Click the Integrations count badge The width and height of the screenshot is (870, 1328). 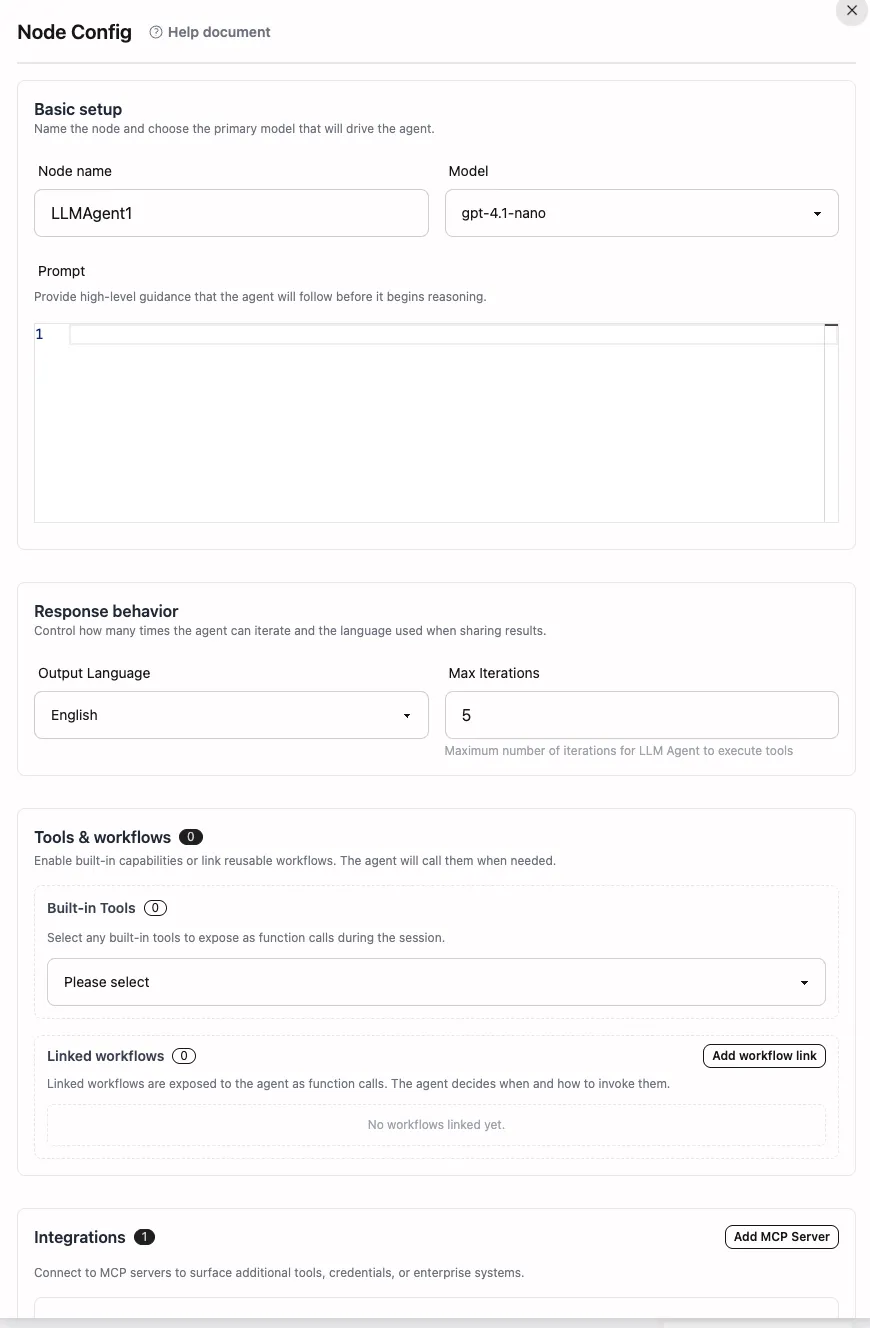144,1237
